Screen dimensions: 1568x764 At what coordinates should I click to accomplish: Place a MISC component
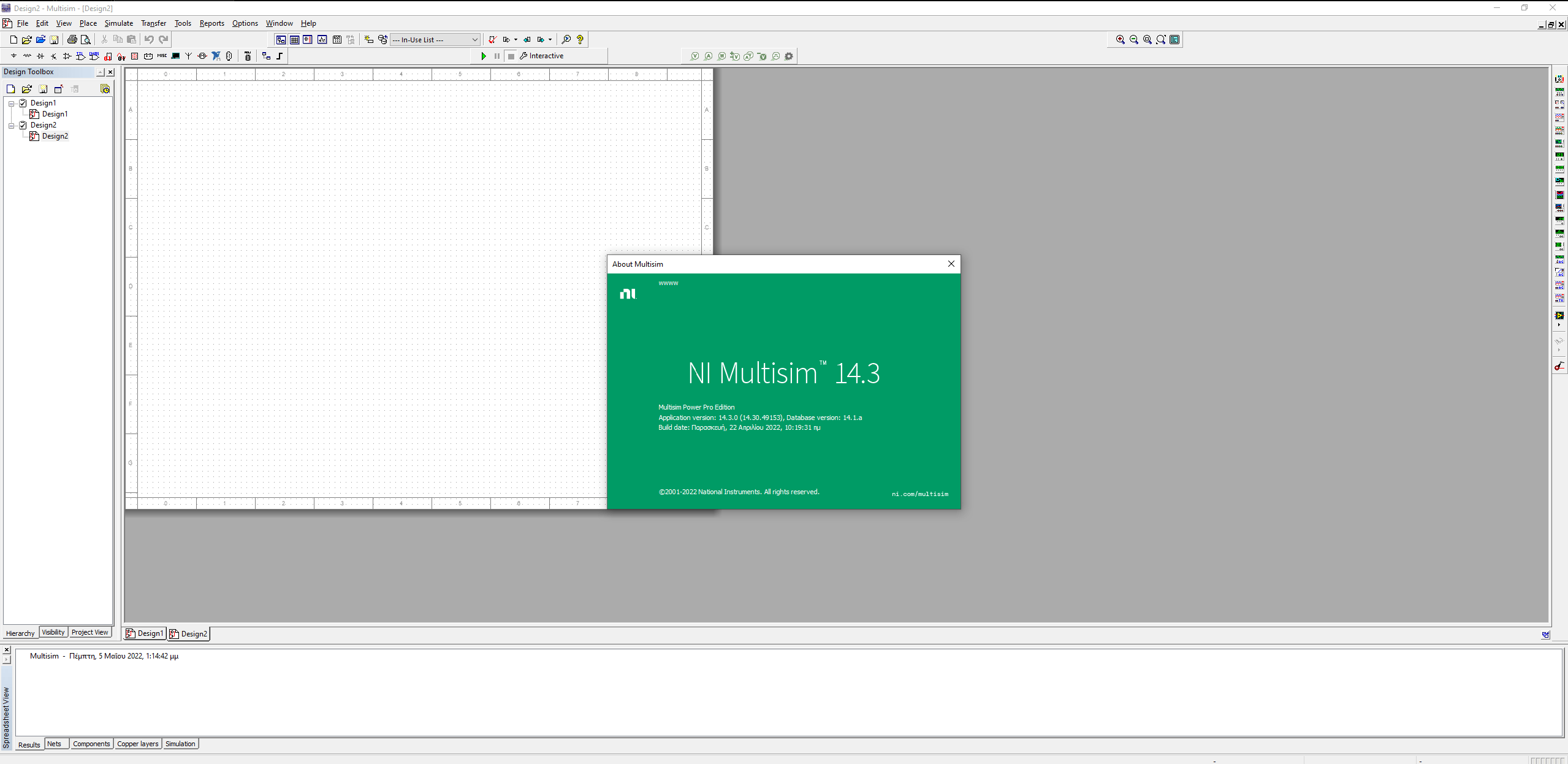tap(162, 56)
